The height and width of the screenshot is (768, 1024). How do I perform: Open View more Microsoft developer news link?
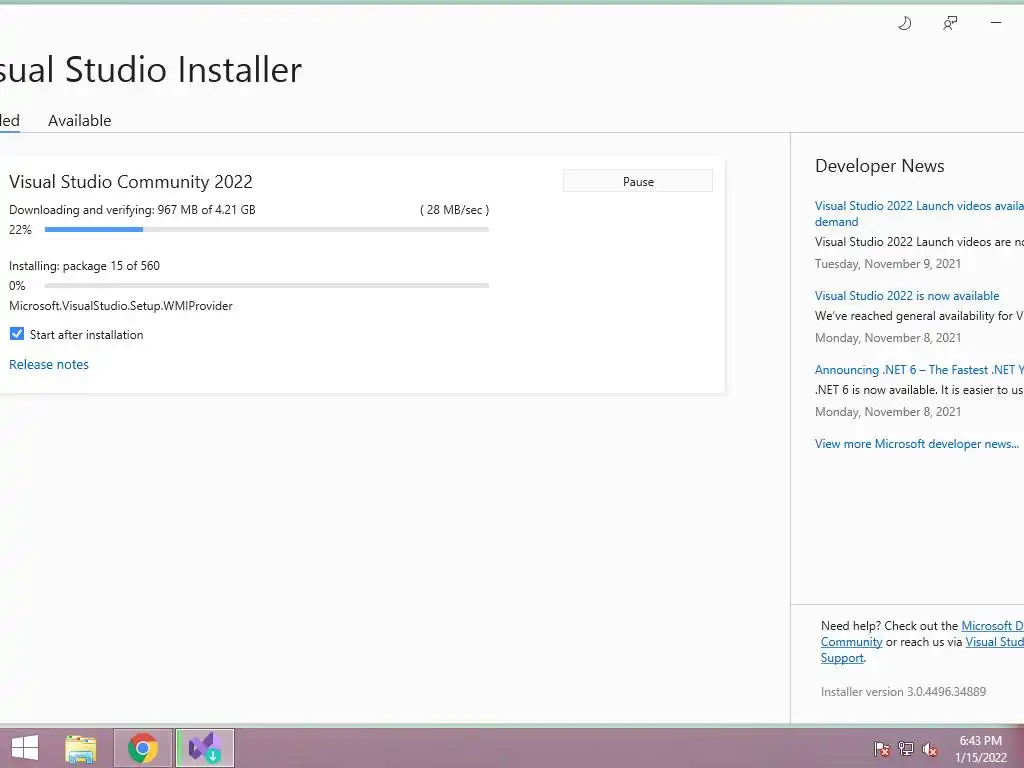click(917, 444)
